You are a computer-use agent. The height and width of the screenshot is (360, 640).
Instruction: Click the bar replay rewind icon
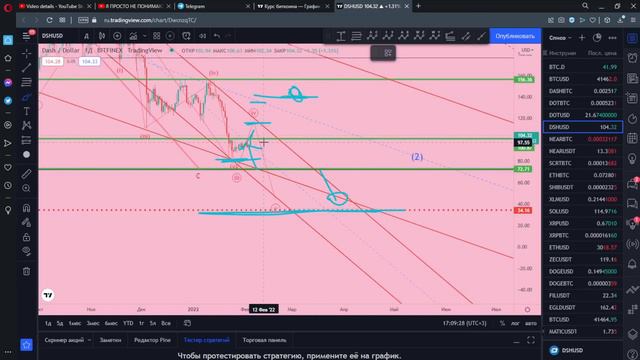pyautogui.click(x=202, y=36)
